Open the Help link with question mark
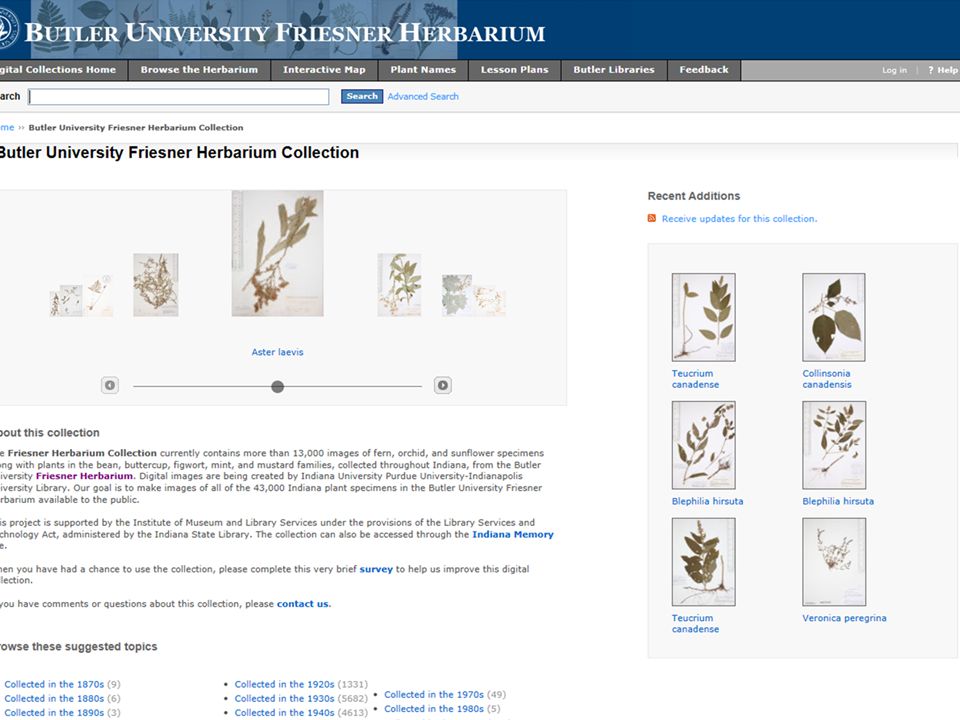The width and height of the screenshot is (960, 720). click(943, 70)
